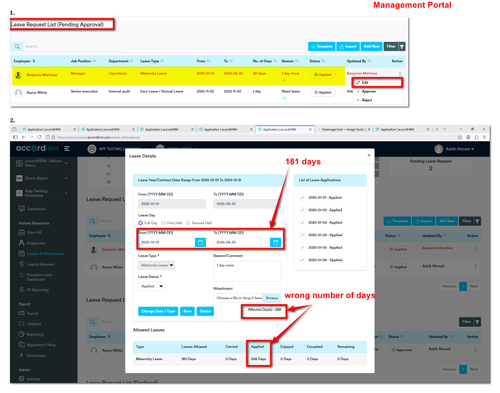Open the calendar picker for the editable To date
The height and width of the screenshot is (393, 500).
(275, 242)
